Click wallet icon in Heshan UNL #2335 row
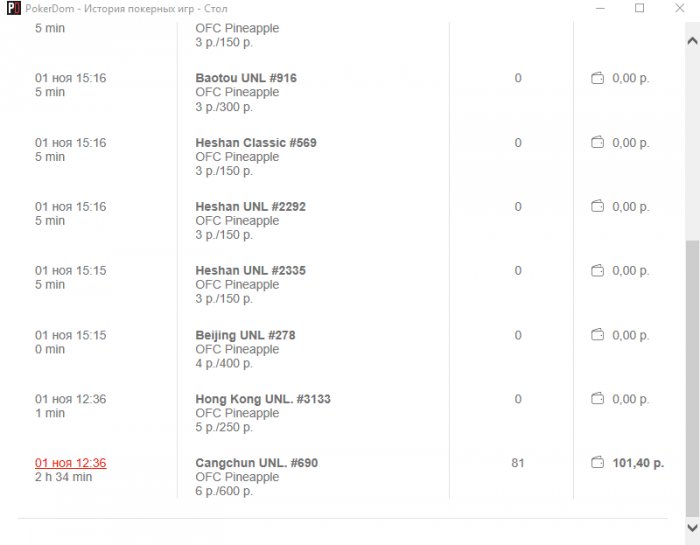 (x=598, y=271)
